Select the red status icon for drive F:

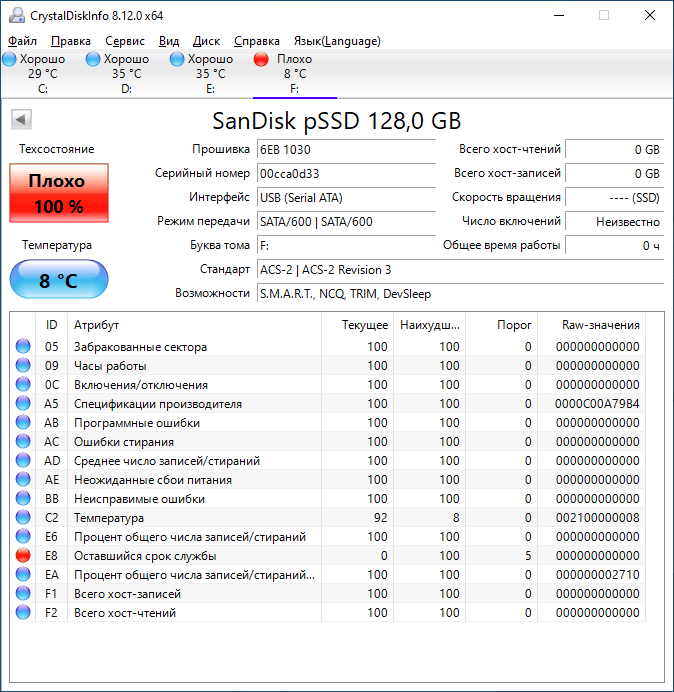click(261, 59)
